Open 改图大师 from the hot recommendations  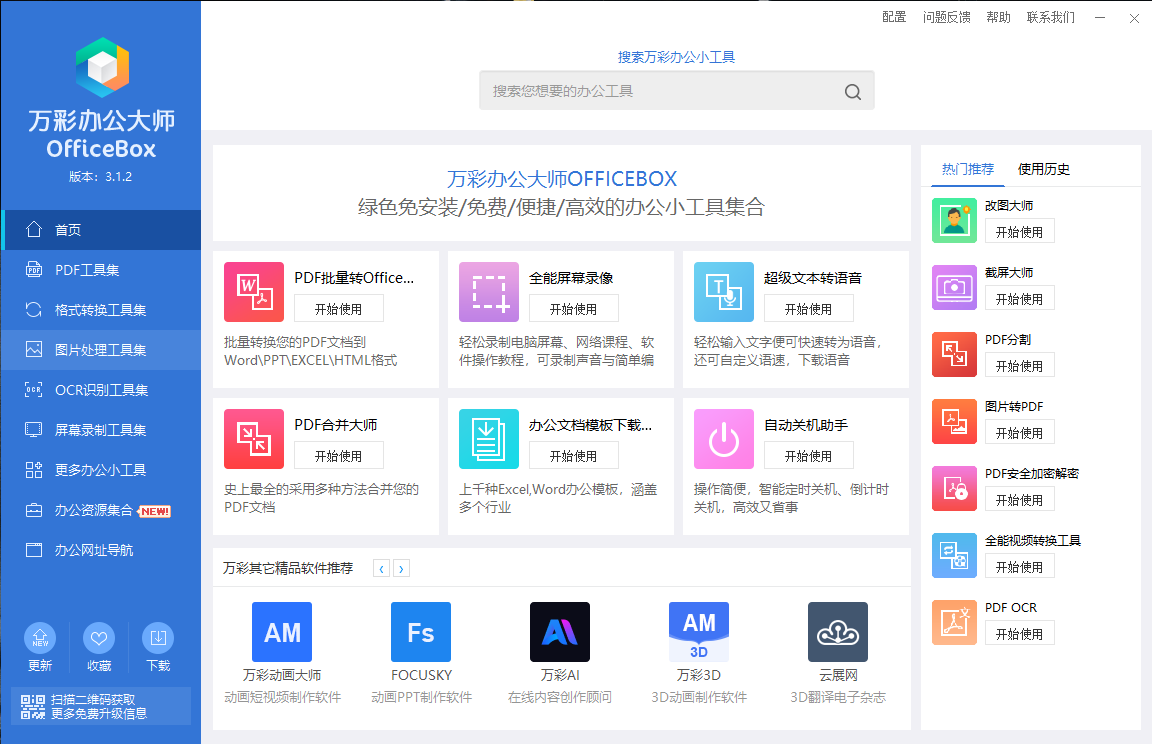(954, 218)
